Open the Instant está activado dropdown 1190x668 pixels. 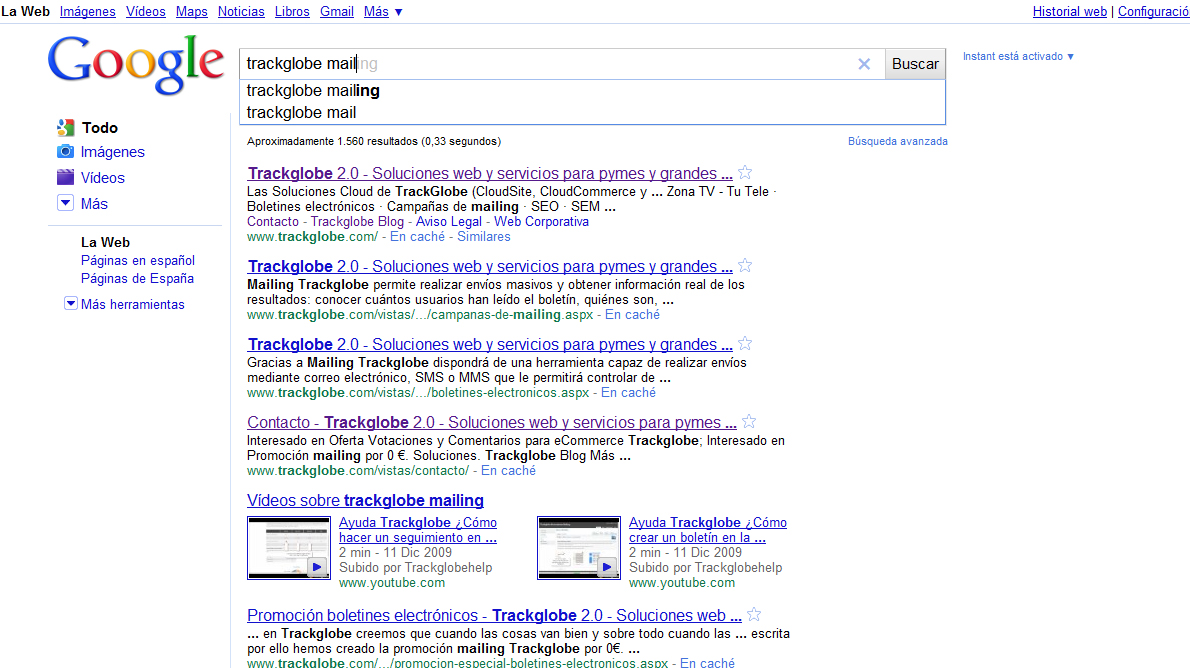1018,56
